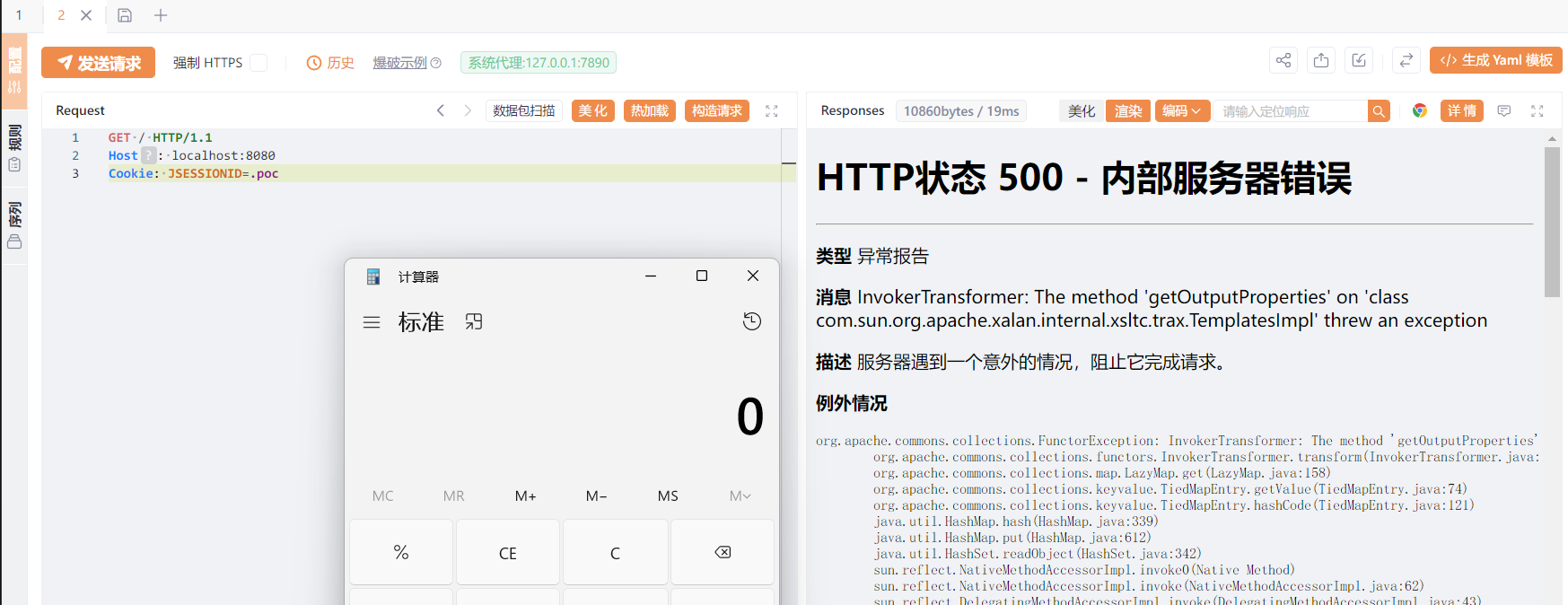Expand the calculator memory M dropdown

point(740,495)
